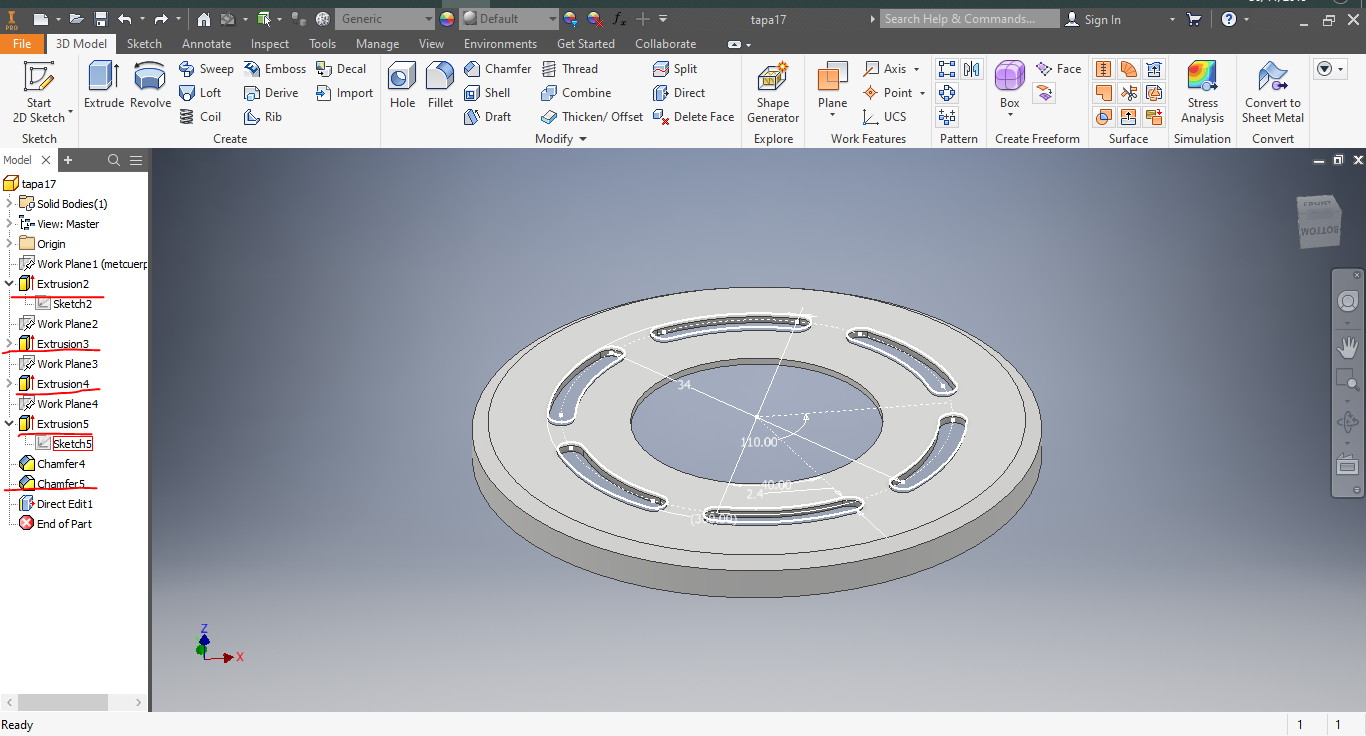Image resolution: width=1366 pixels, height=736 pixels.
Task: Click the Emboss tool
Action: tap(275, 69)
